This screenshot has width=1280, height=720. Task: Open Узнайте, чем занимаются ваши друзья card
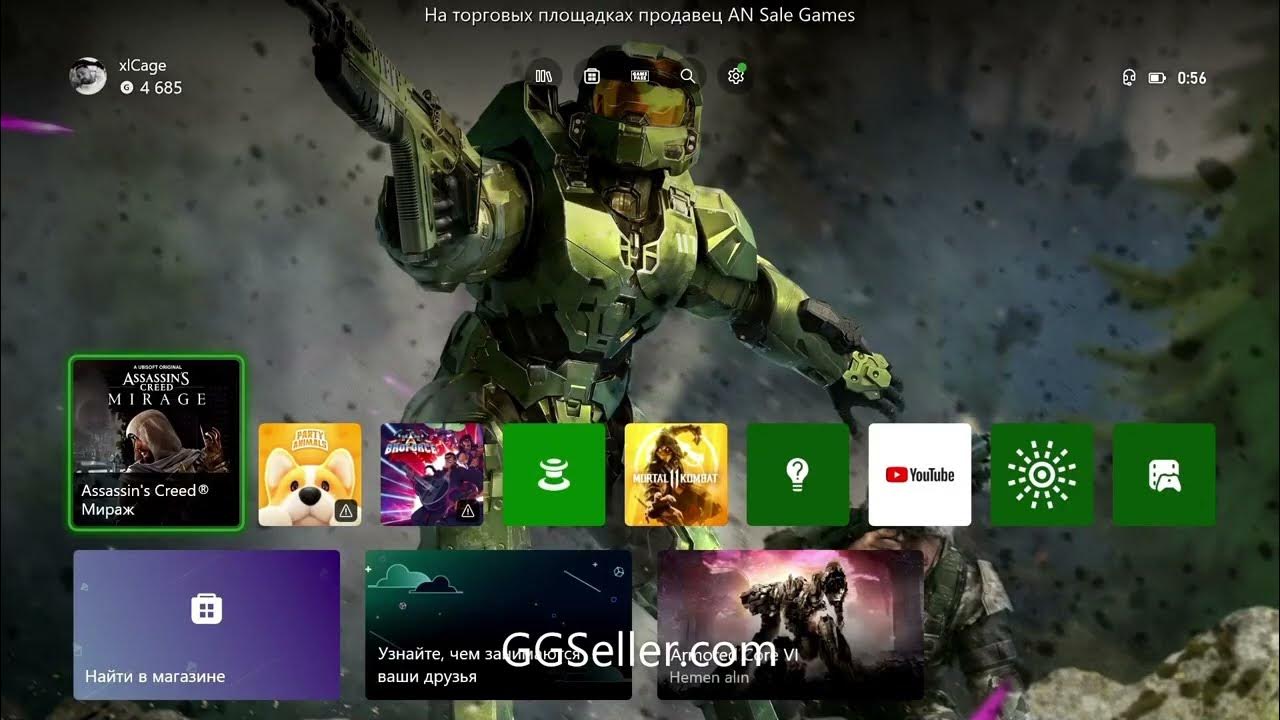[x=499, y=625]
